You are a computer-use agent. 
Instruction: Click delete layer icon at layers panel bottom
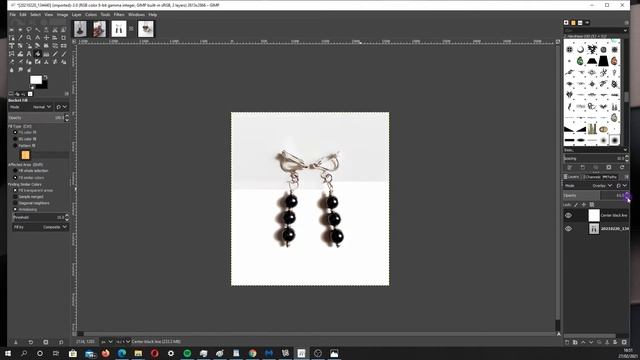pyautogui.click(x=624, y=342)
